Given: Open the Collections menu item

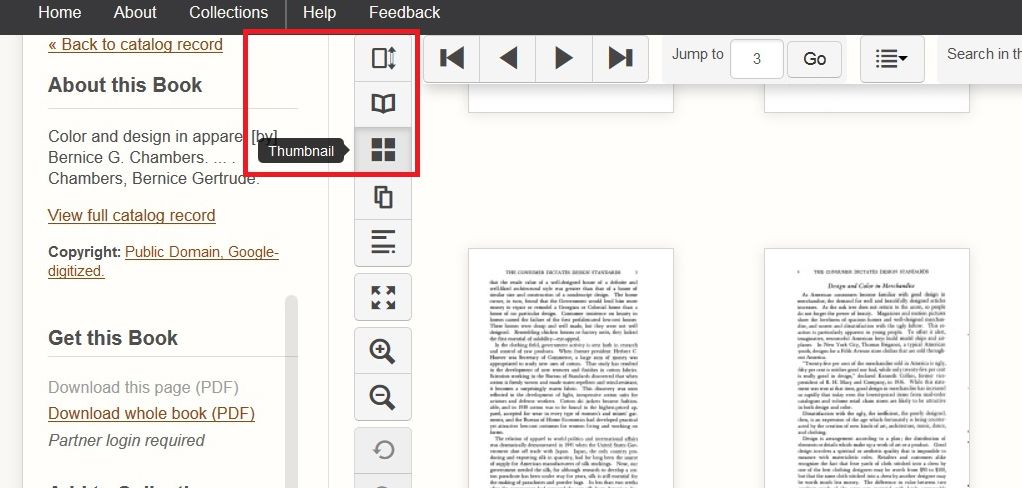Looking at the screenshot, I should pyautogui.click(x=229, y=12).
